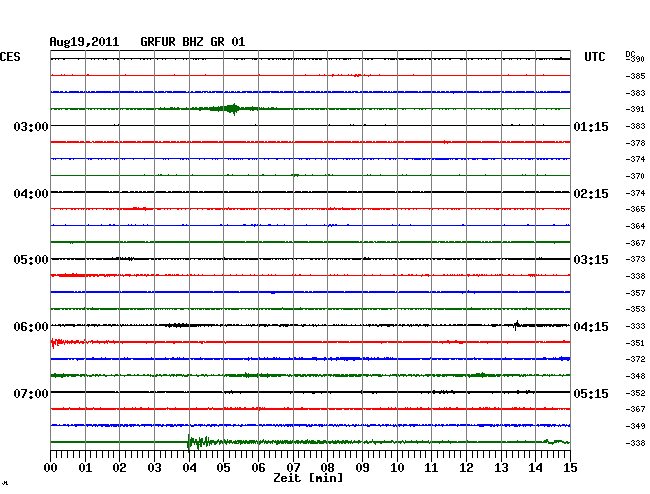Click the black spike near minute 13.5 on 06:00 trace
This screenshot has height=494, width=650.
pyautogui.click(x=517, y=325)
